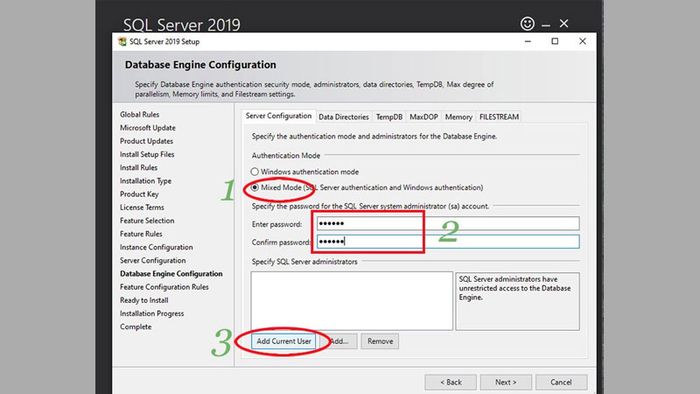
Task: Click the smiley feedback icon
Action: (x=527, y=23)
